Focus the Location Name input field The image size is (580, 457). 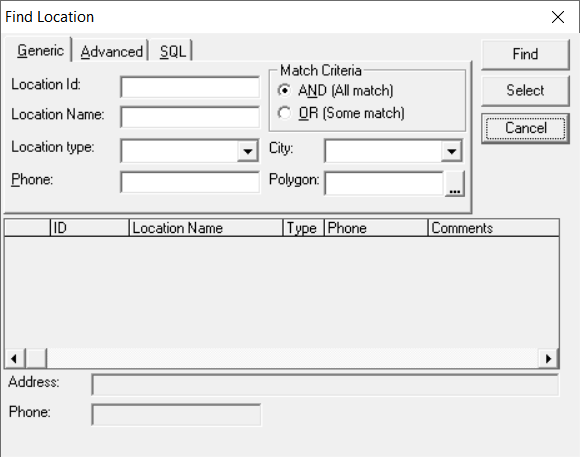click(190, 117)
